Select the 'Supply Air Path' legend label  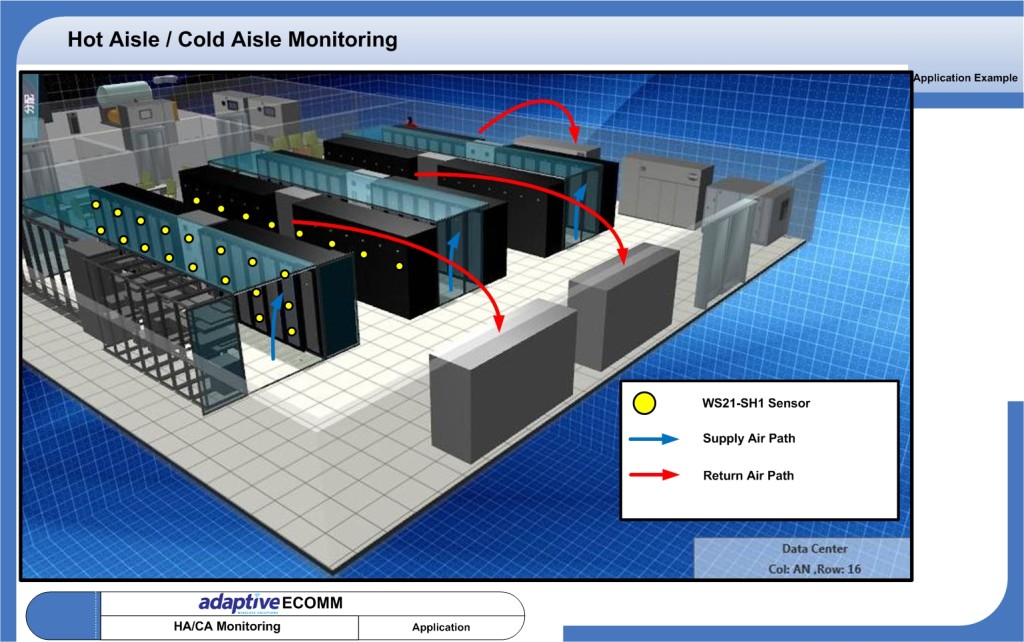point(748,438)
